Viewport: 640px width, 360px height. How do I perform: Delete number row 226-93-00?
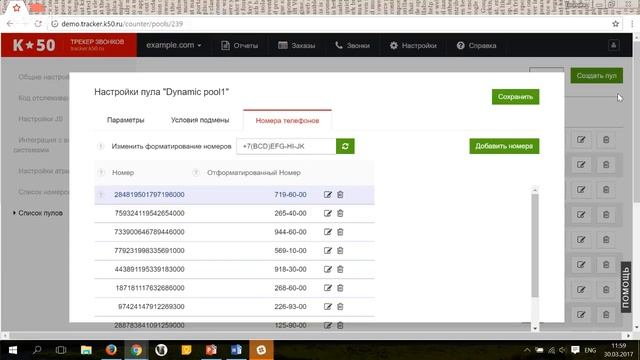tap(340, 307)
